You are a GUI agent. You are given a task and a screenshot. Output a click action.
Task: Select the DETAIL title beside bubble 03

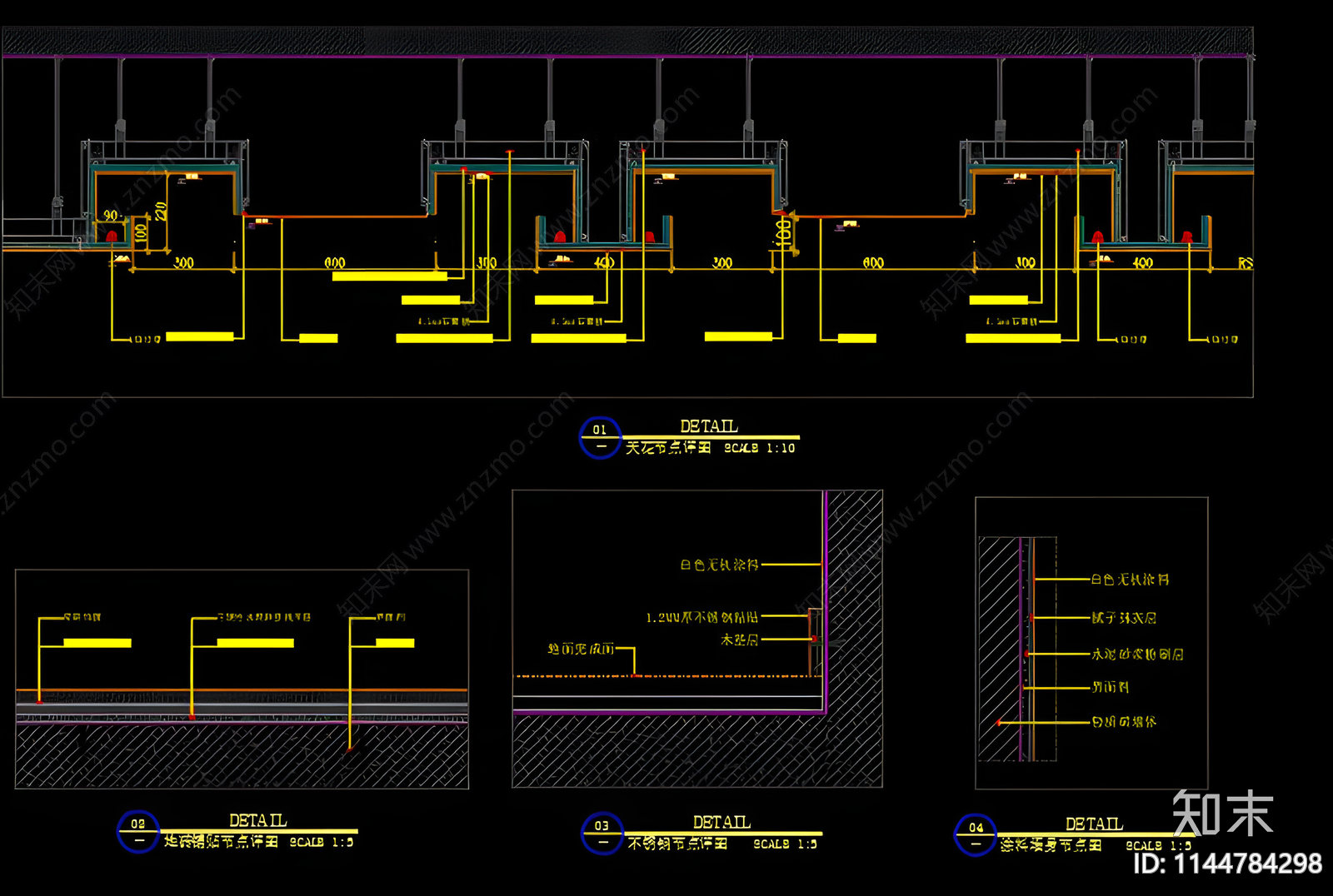tap(721, 822)
